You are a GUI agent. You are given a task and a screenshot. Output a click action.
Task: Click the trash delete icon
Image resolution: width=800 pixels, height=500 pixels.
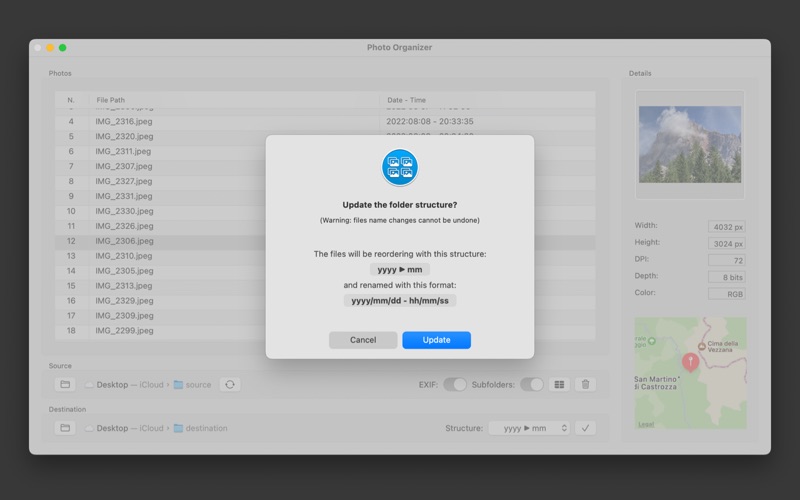(x=586, y=384)
